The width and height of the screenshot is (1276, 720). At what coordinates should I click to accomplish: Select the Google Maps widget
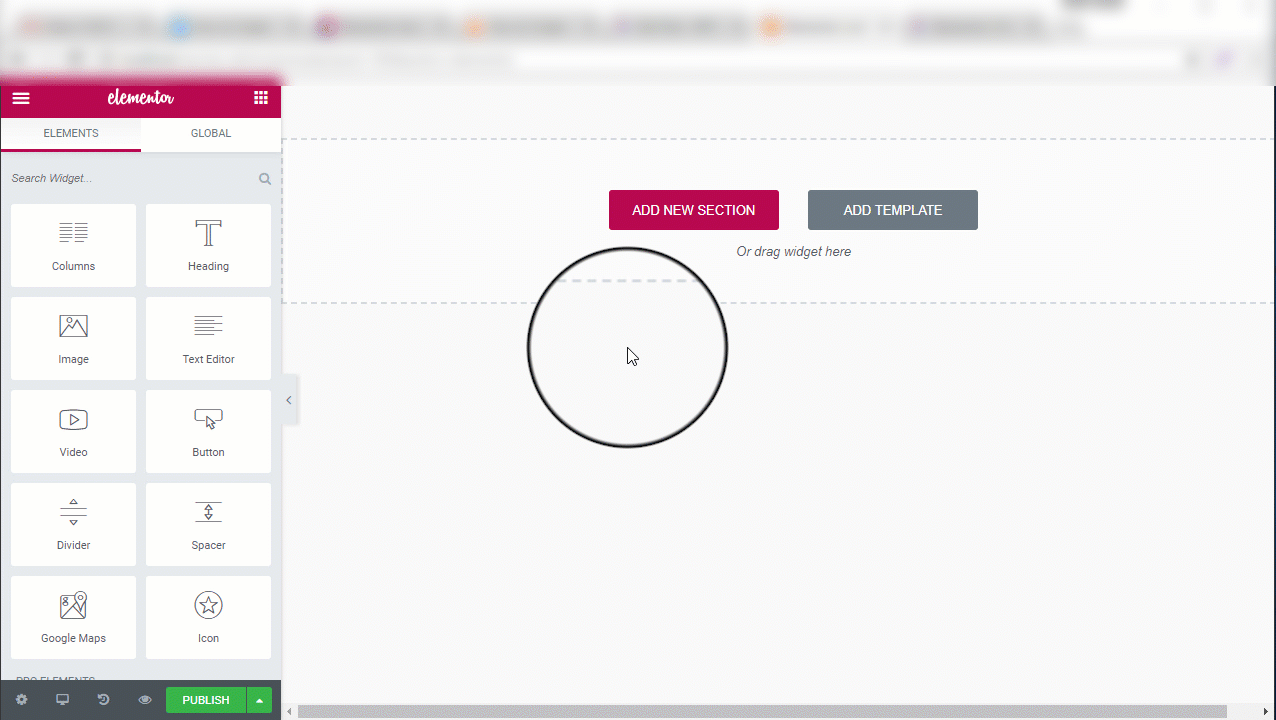click(74, 617)
